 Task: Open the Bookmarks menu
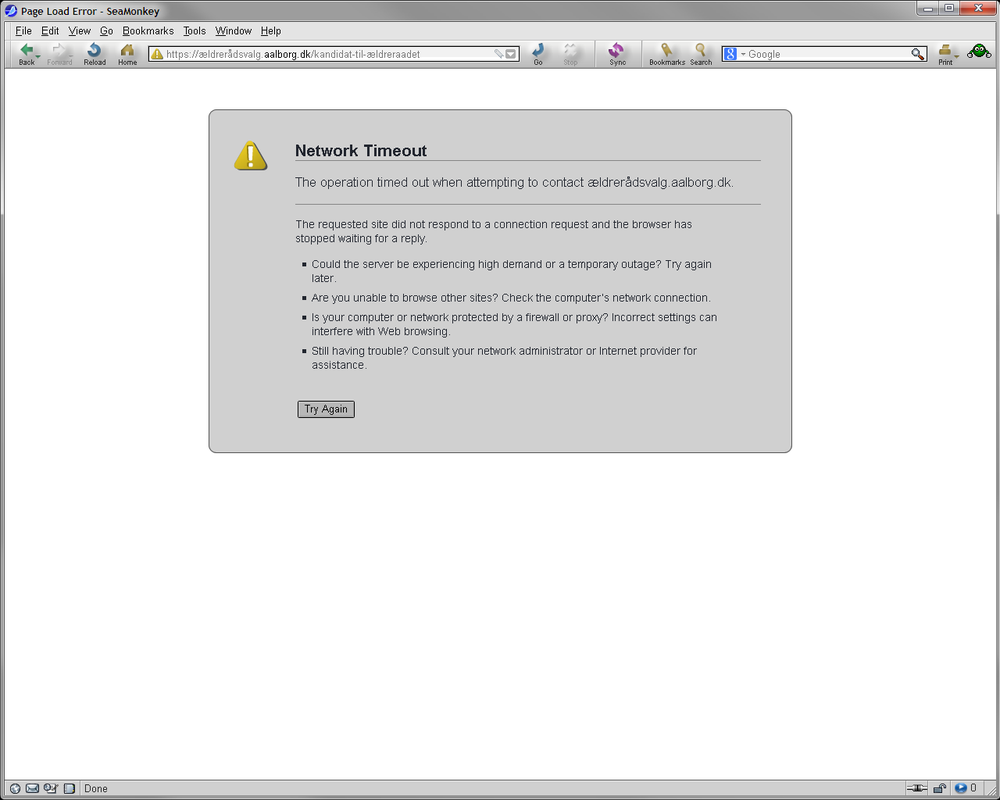click(148, 31)
